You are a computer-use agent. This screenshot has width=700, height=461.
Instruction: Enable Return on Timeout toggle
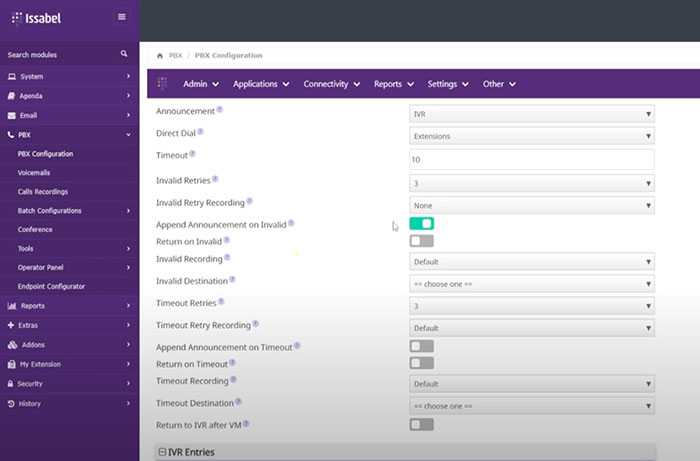(x=421, y=363)
